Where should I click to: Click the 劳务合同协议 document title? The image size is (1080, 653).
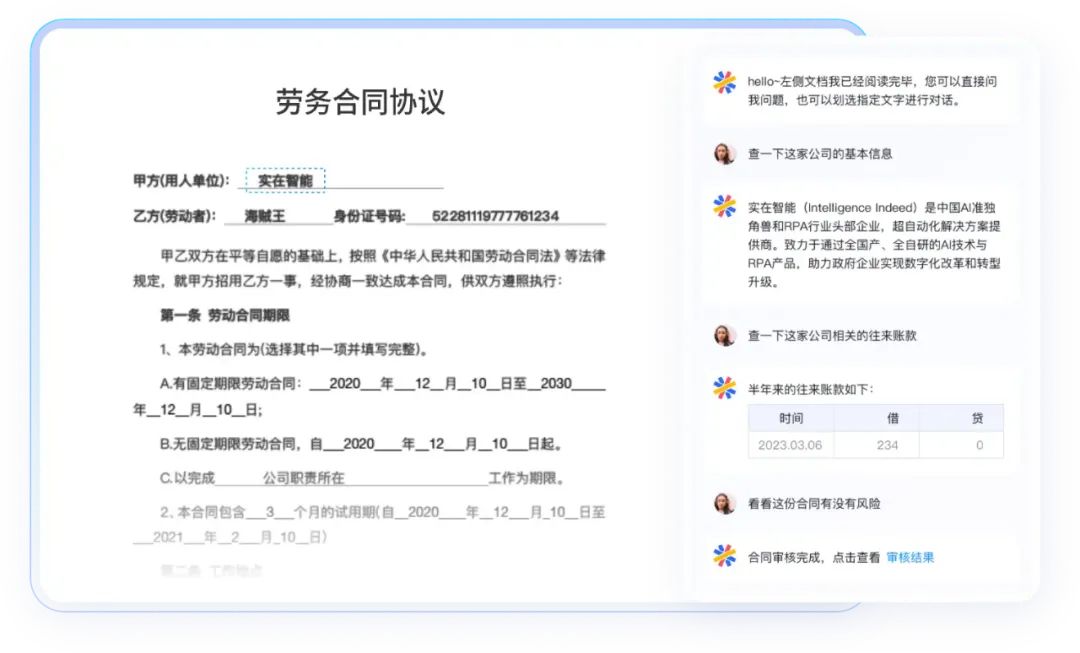(x=360, y=102)
